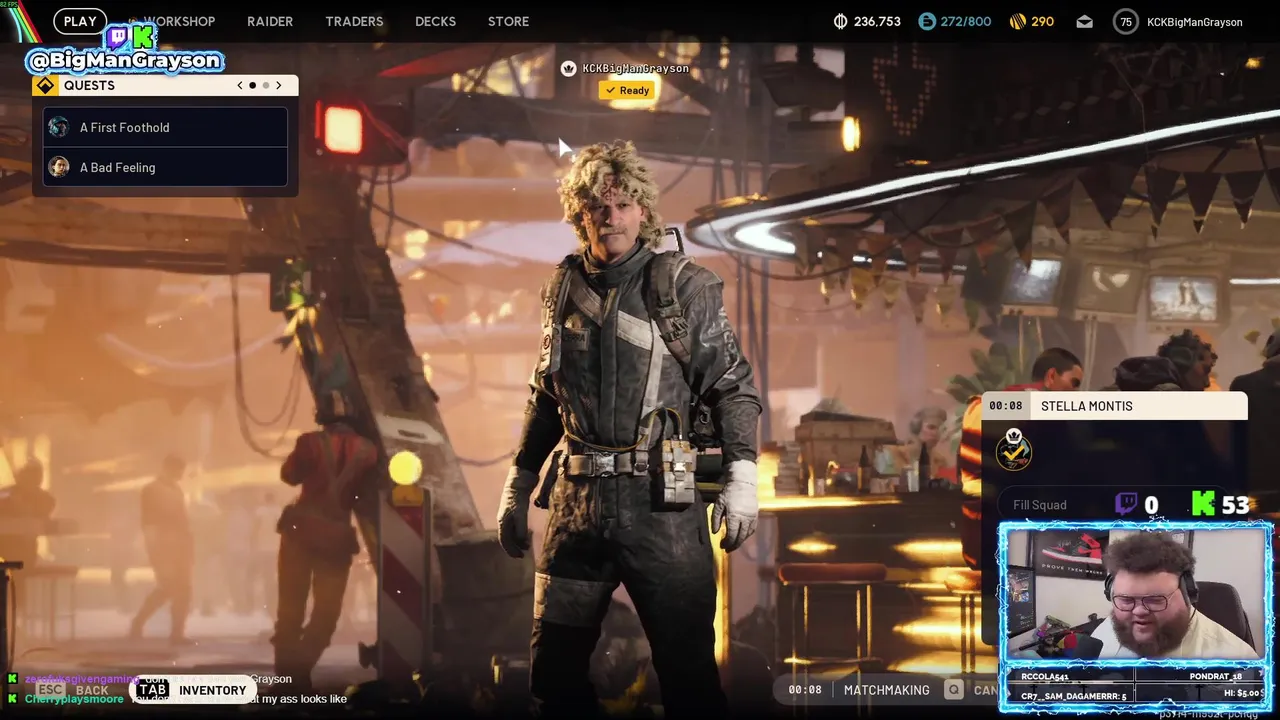Click the Twitch logo above @BigManGrayson

(x=118, y=38)
